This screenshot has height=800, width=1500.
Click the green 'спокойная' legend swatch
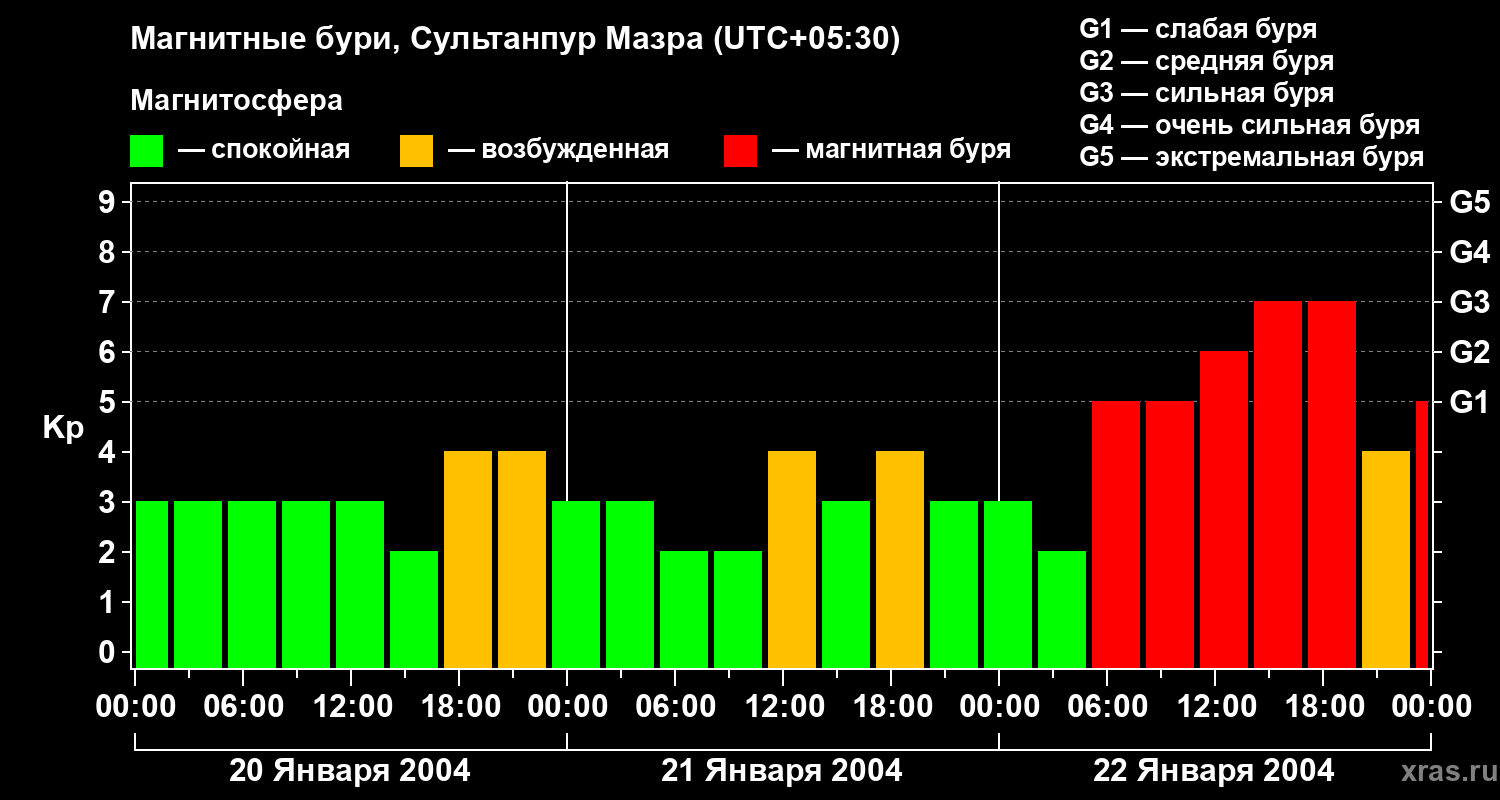click(x=146, y=151)
